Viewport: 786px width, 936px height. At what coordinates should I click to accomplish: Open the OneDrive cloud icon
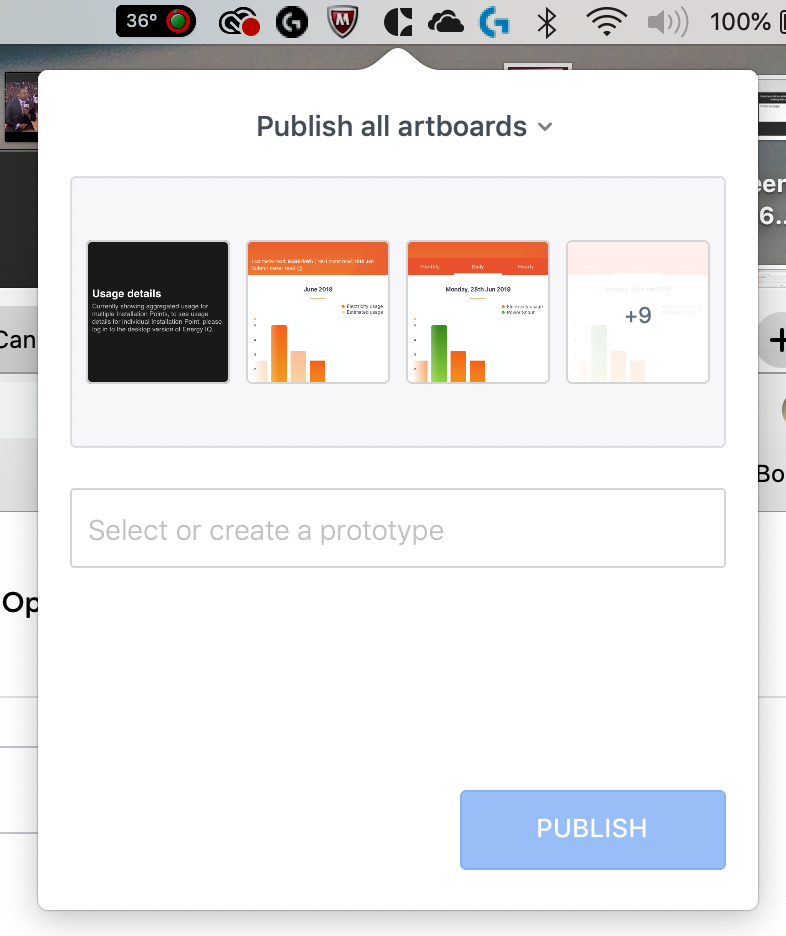[445, 22]
